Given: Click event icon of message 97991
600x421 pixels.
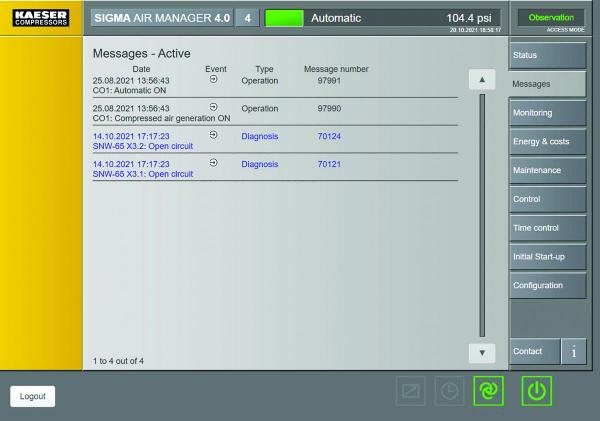Looking at the screenshot, I should point(214,79).
